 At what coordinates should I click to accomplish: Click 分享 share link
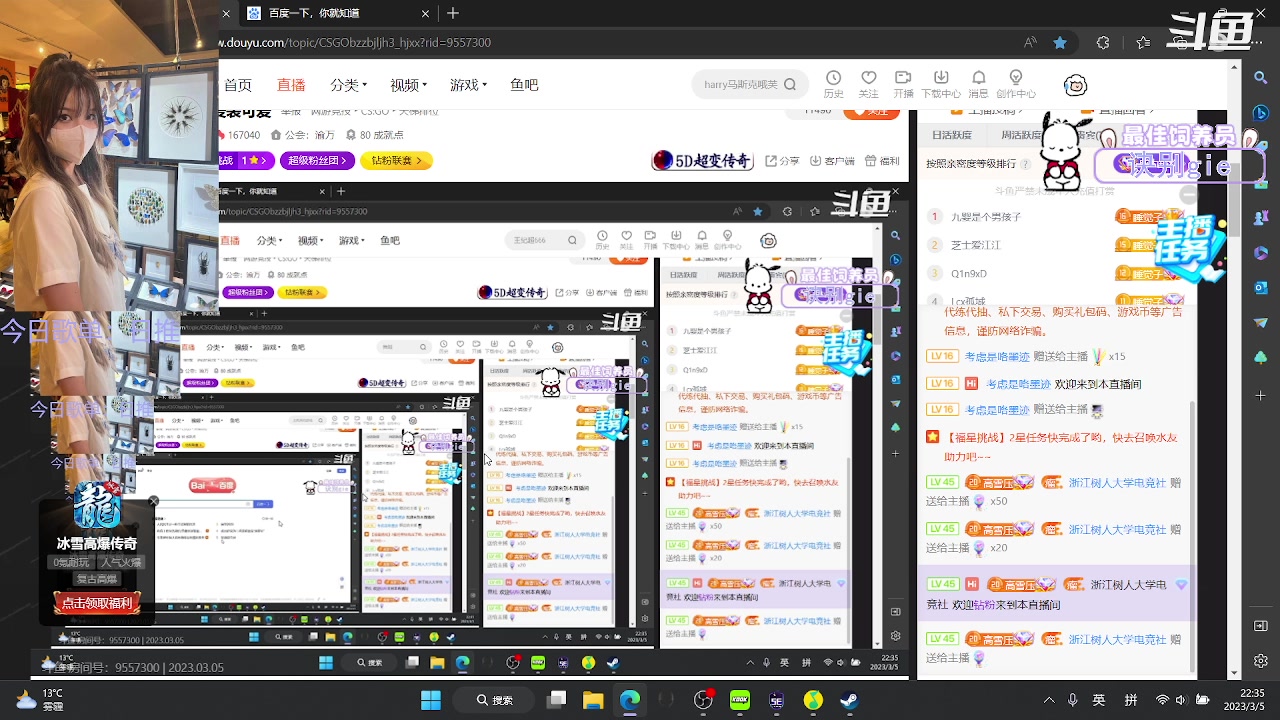[782, 160]
